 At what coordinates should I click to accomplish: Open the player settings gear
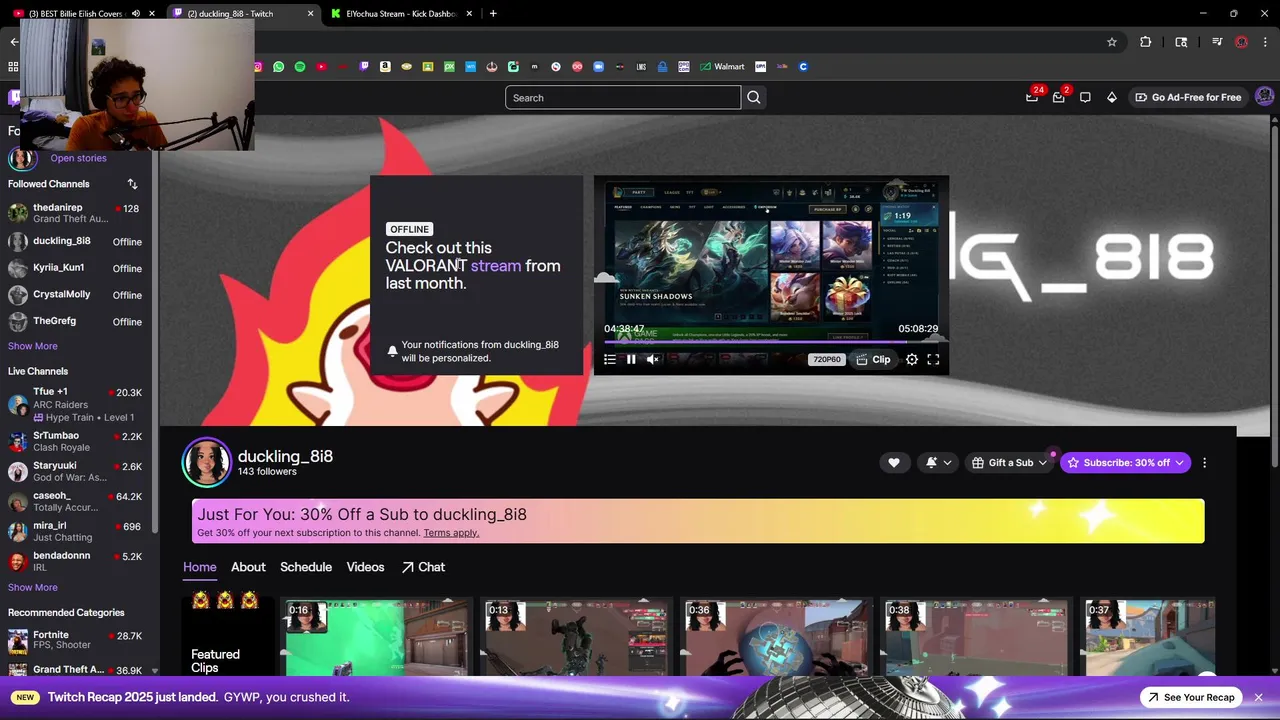pyautogui.click(x=912, y=360)
